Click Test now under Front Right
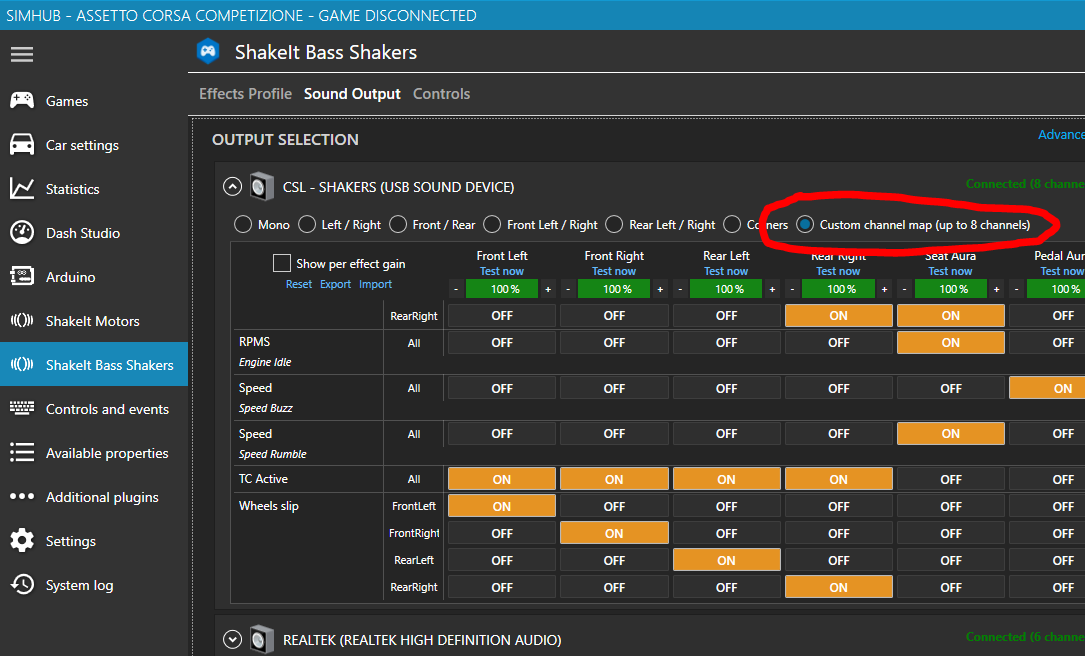 pyautogui.click(x=614, y=271)
